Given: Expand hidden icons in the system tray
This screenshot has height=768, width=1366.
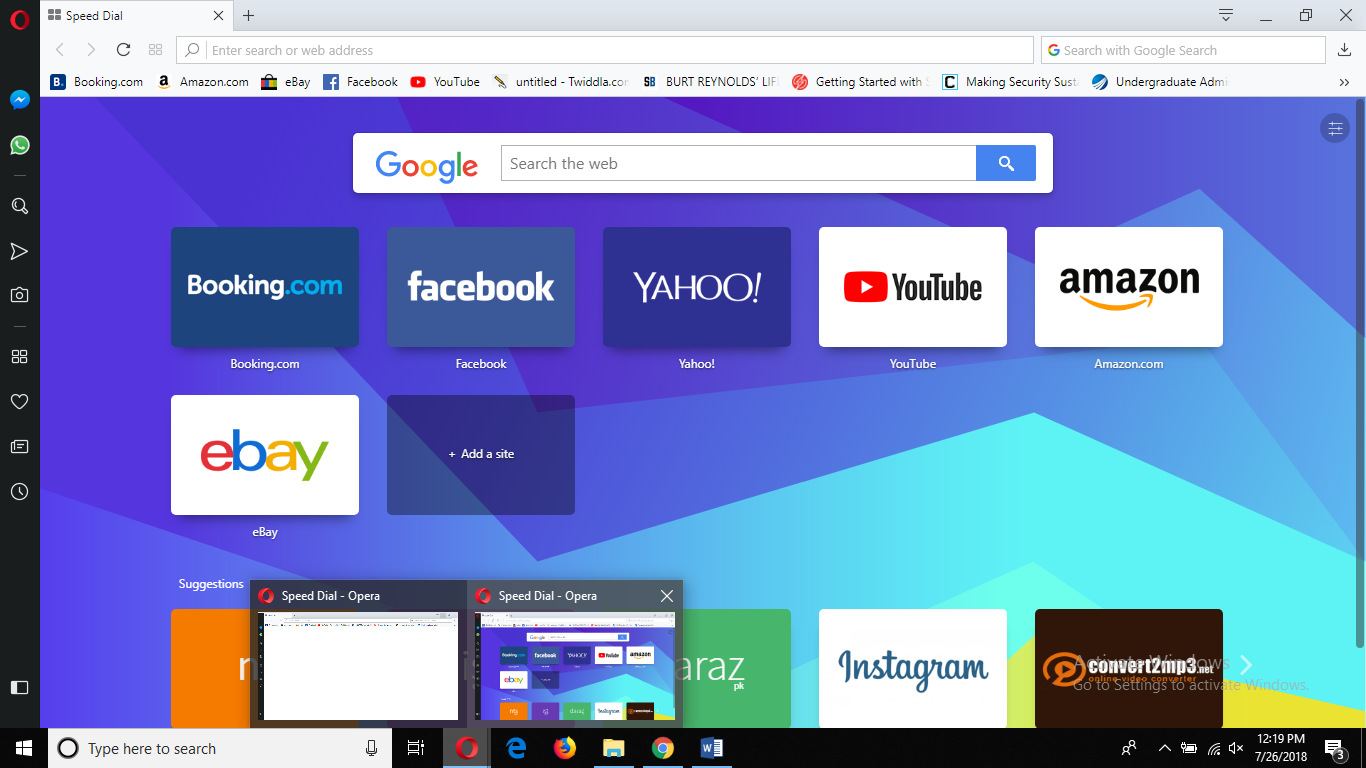Looking at the screenshot, I should point(1163,747).
